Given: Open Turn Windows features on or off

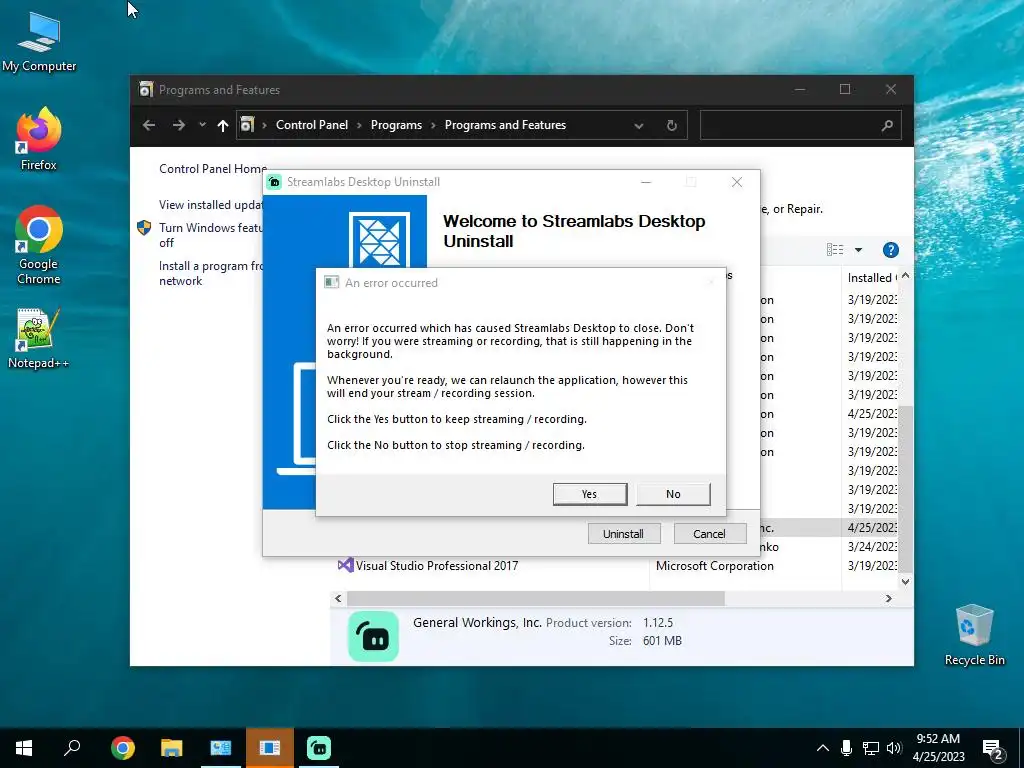Looking at the screenshot, I should [210, 235].
